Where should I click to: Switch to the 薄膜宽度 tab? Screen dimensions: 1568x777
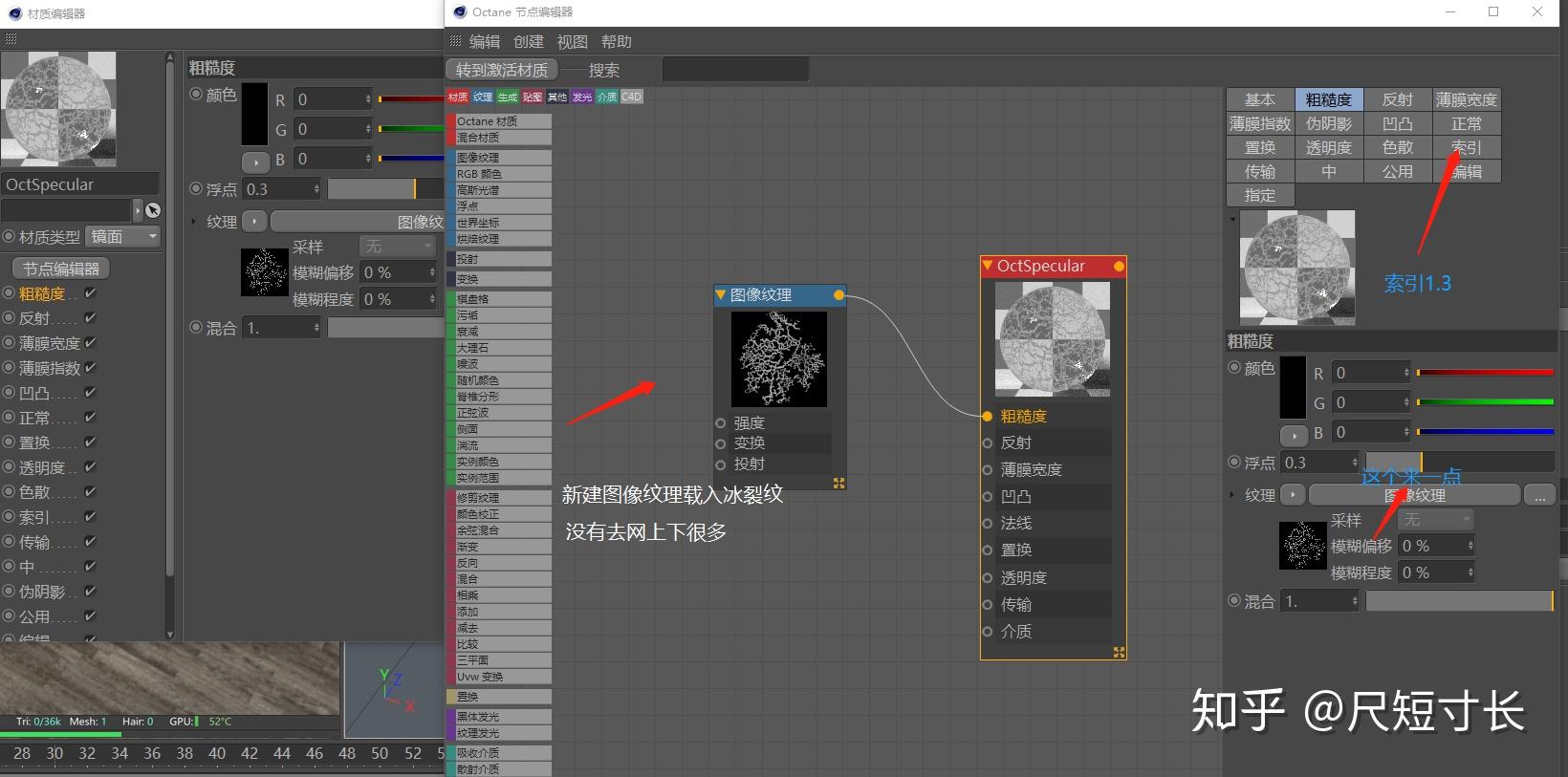point(1467,99)
